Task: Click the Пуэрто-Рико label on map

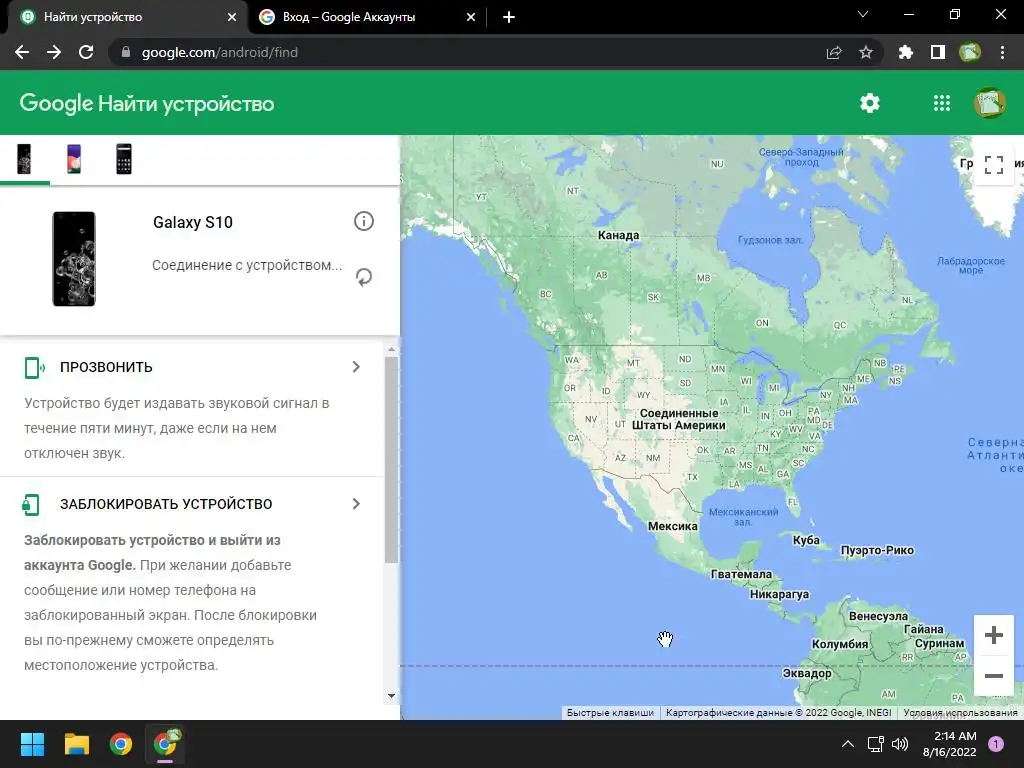Action: coord(877,550)
